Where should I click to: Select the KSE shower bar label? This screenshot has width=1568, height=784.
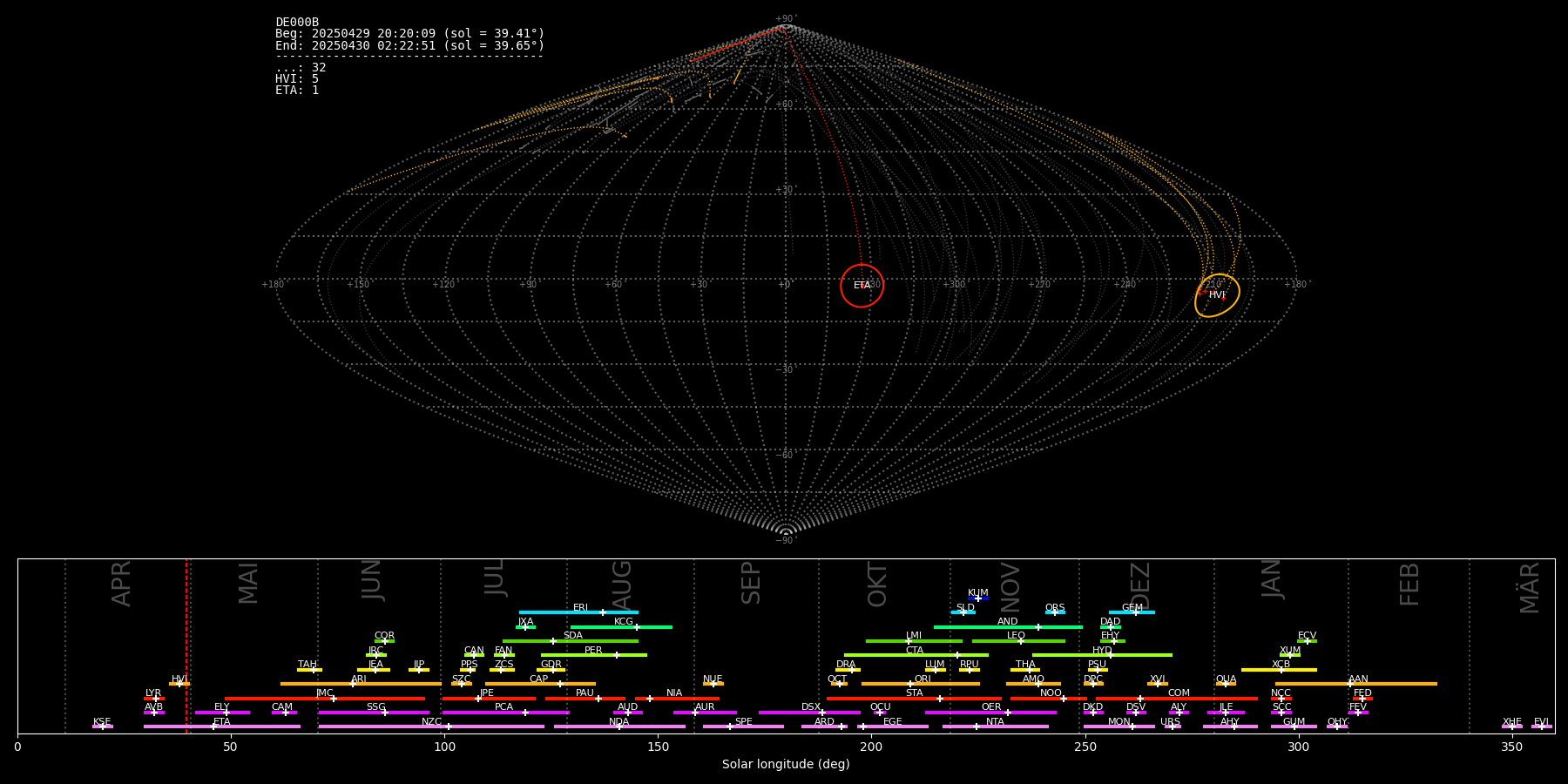(x=102, y=722)
